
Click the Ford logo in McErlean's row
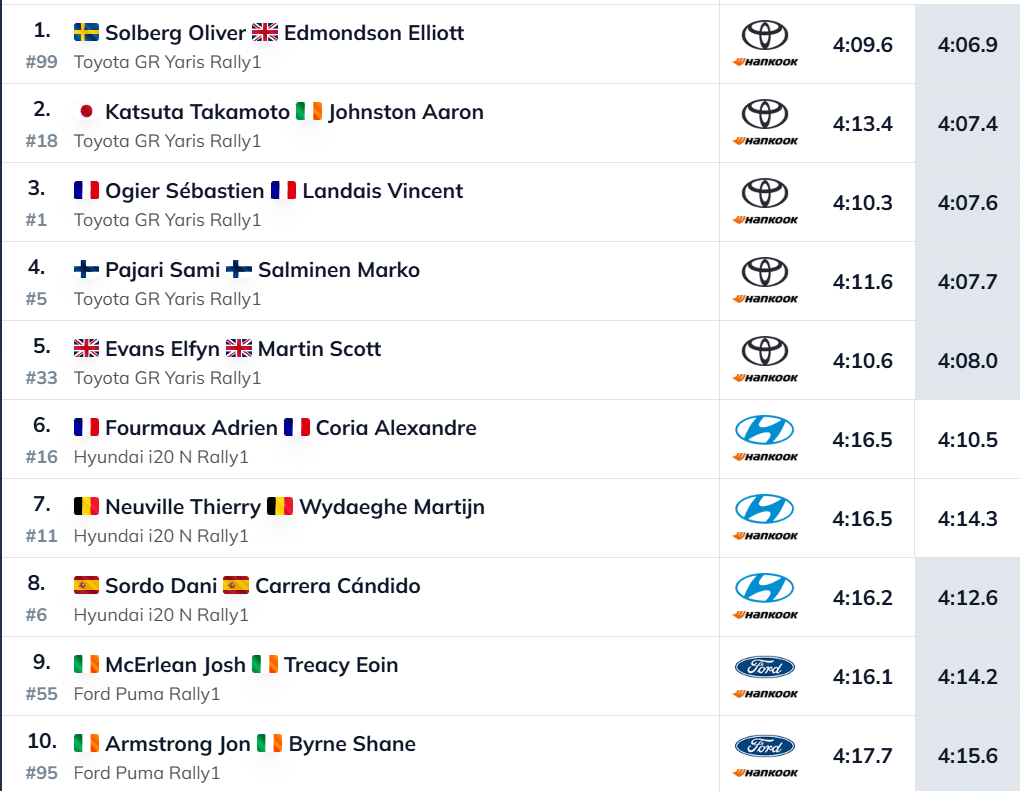[x=765, y=667]
